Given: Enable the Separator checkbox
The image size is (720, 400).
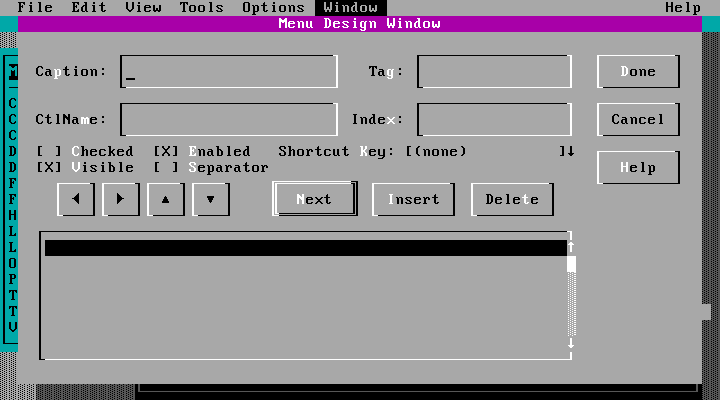Looking at the screenshot, I should point(166,167).
